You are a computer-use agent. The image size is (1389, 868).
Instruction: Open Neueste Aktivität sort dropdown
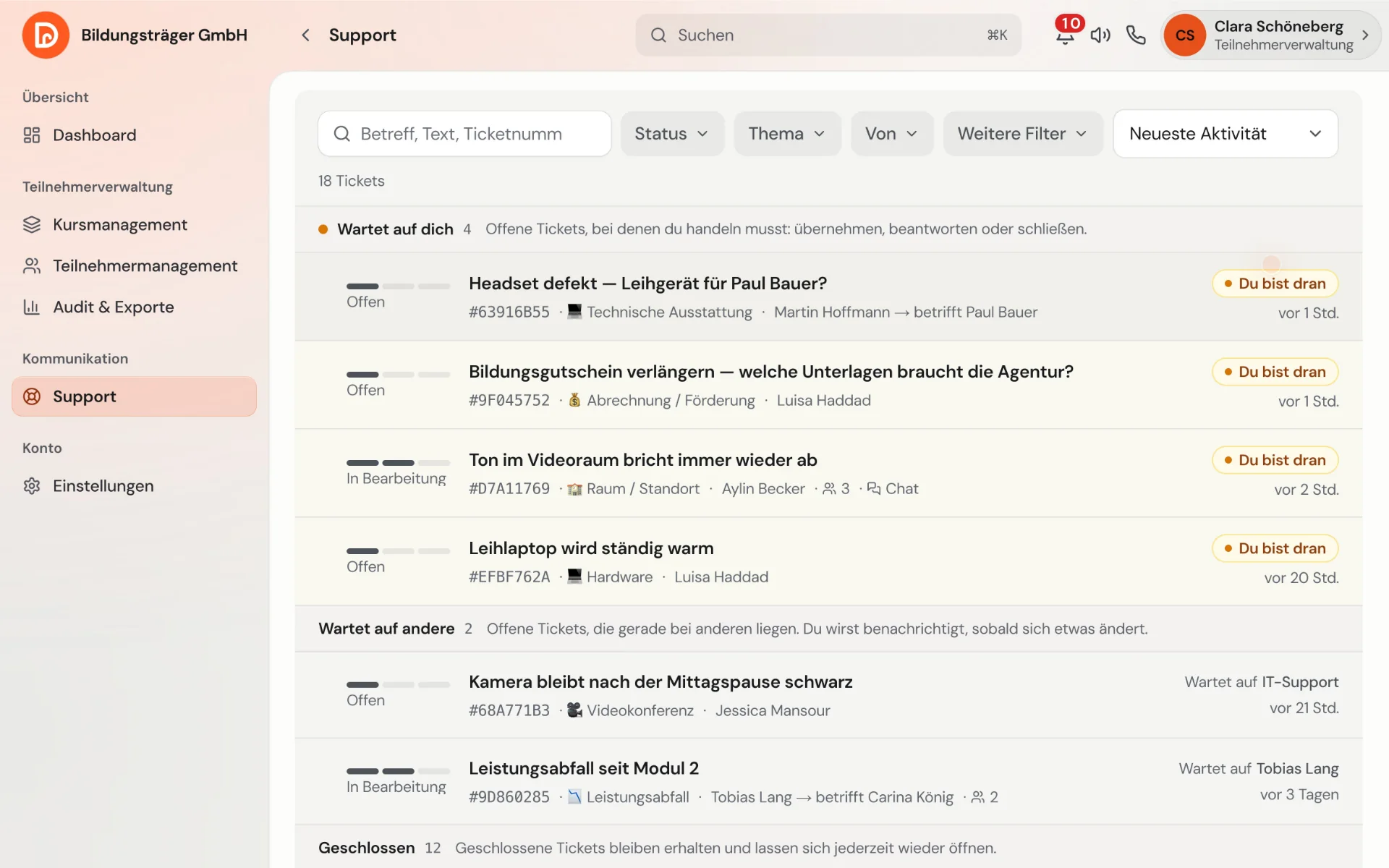pos(1226,134)
